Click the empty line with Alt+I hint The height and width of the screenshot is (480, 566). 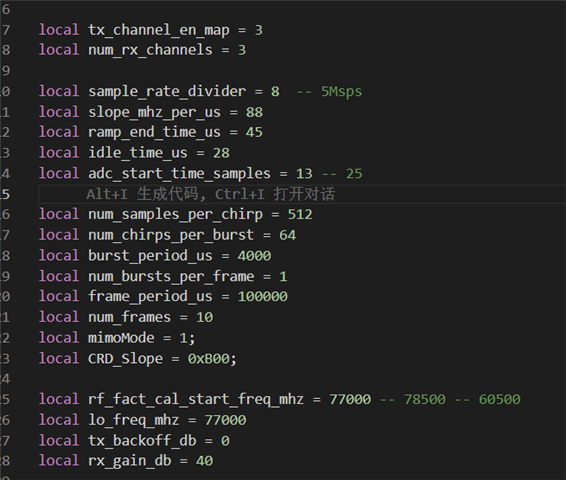pyautogui.click(x=302, y=194)
